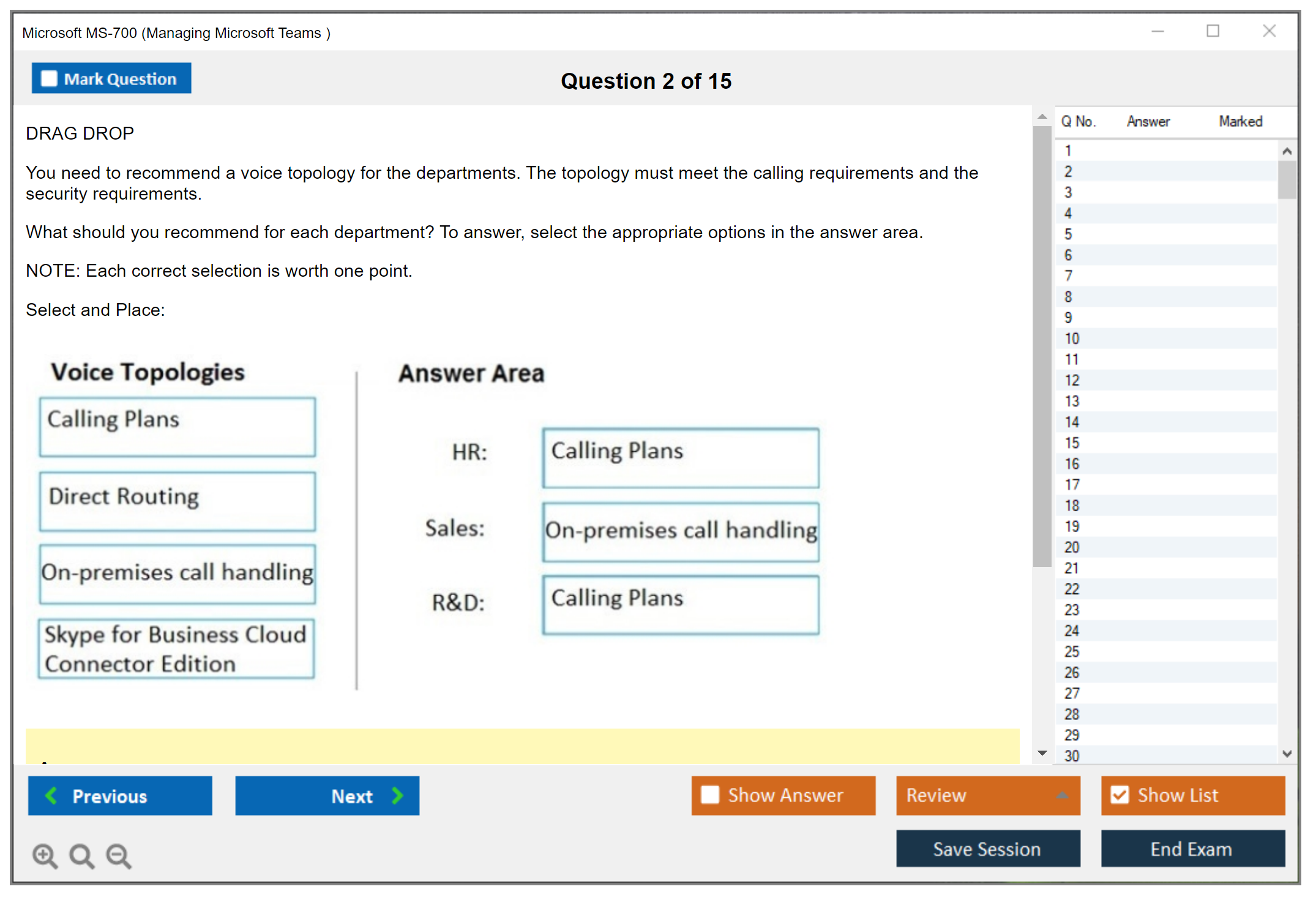Uncheck the Show List checkbox
The image size is (1316, 900).
coord(1120,795)
